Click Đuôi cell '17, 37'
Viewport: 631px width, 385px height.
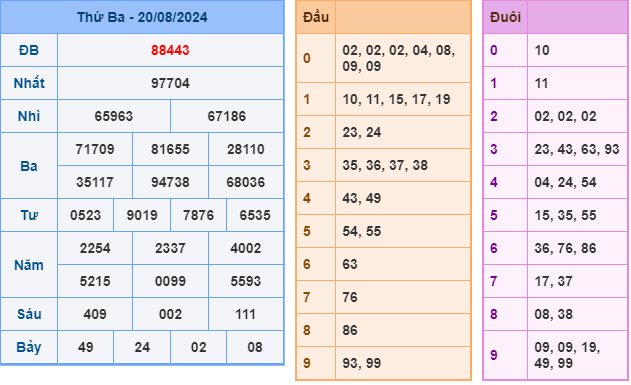click(577, 281)
